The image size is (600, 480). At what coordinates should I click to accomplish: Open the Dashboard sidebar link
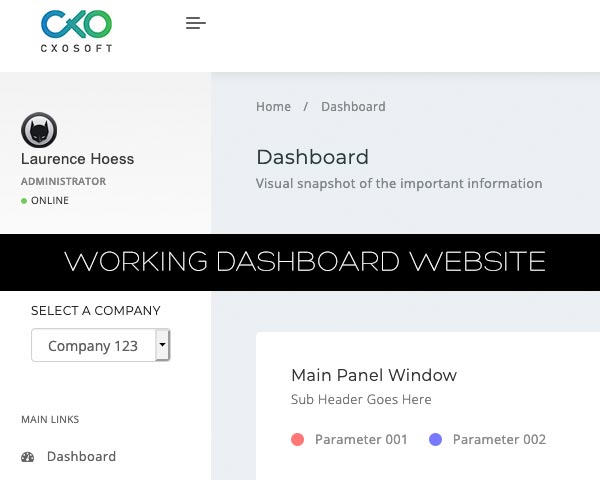[81, 456]
